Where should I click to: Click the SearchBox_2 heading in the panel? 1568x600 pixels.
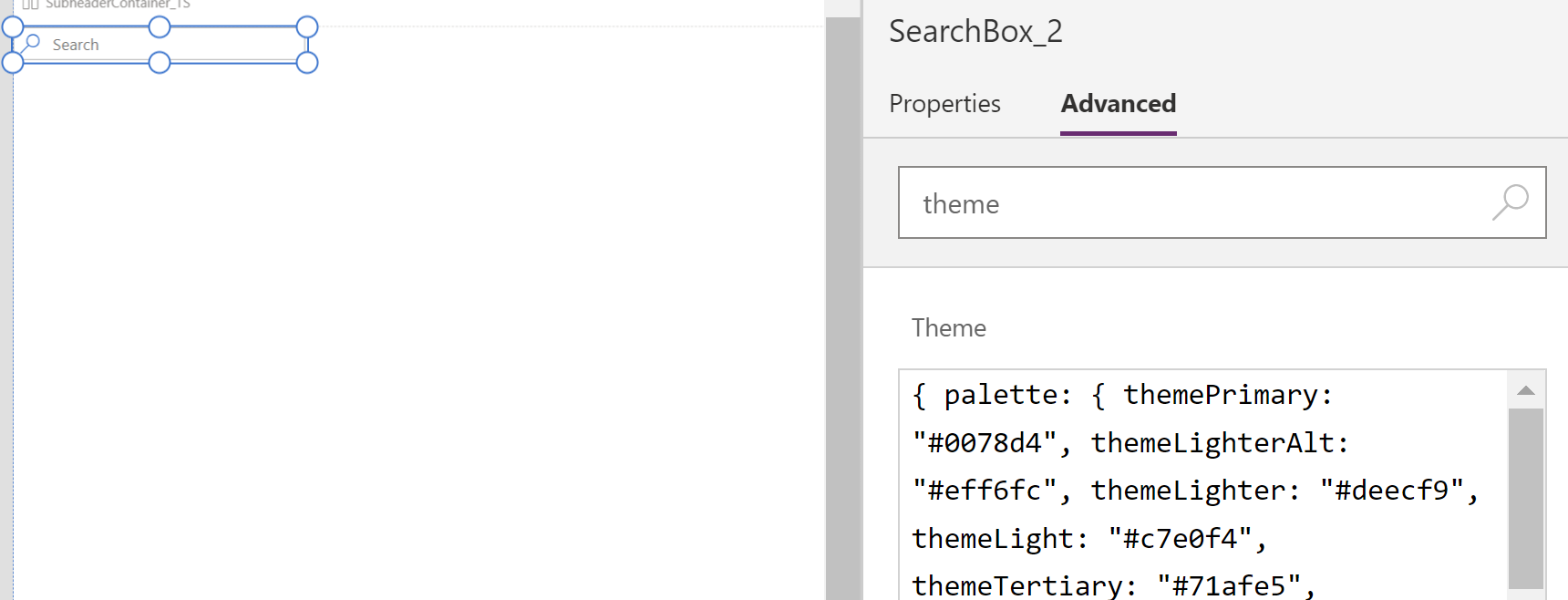(975, 31)
